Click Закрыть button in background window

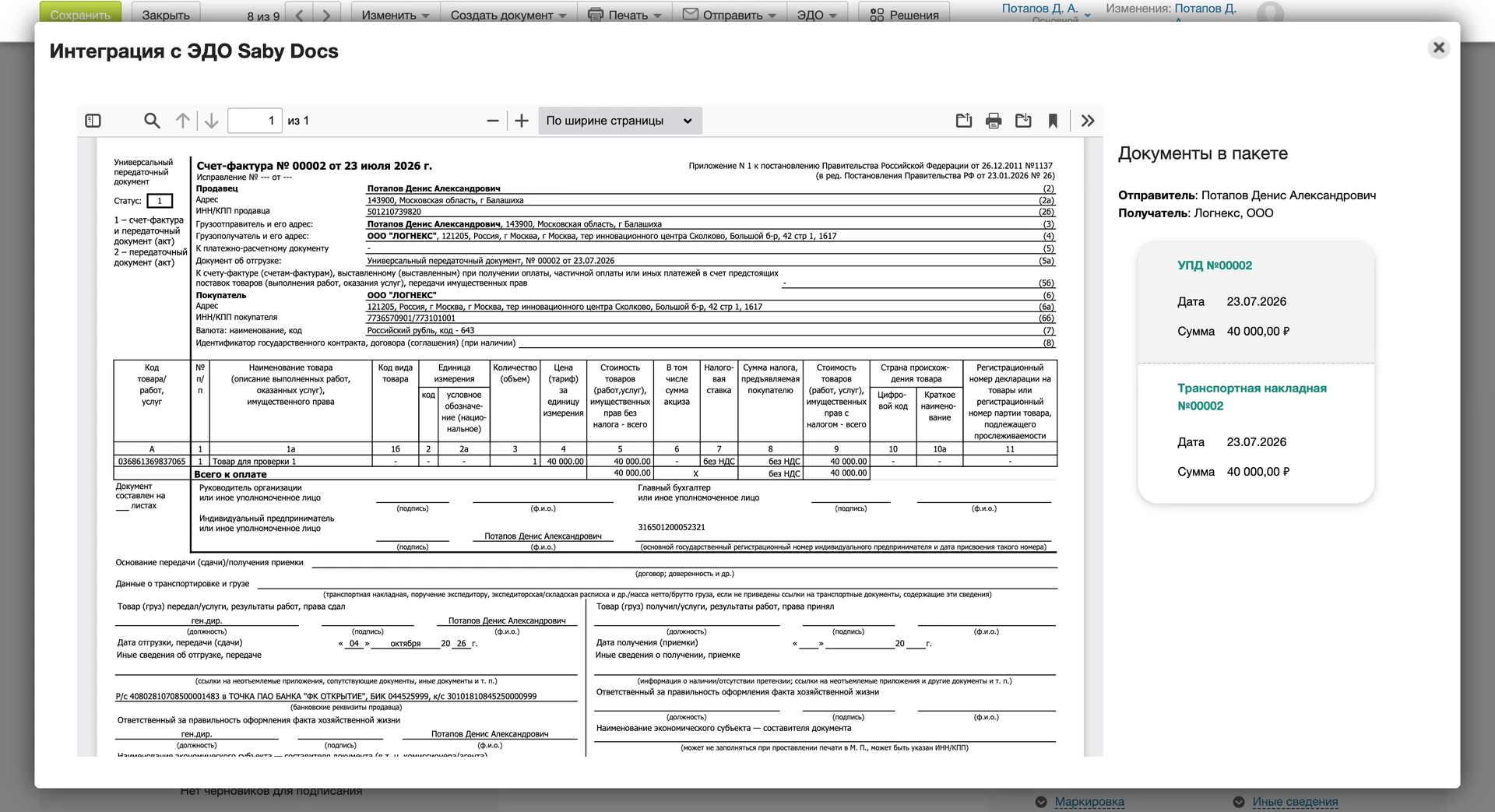point(166,14)
